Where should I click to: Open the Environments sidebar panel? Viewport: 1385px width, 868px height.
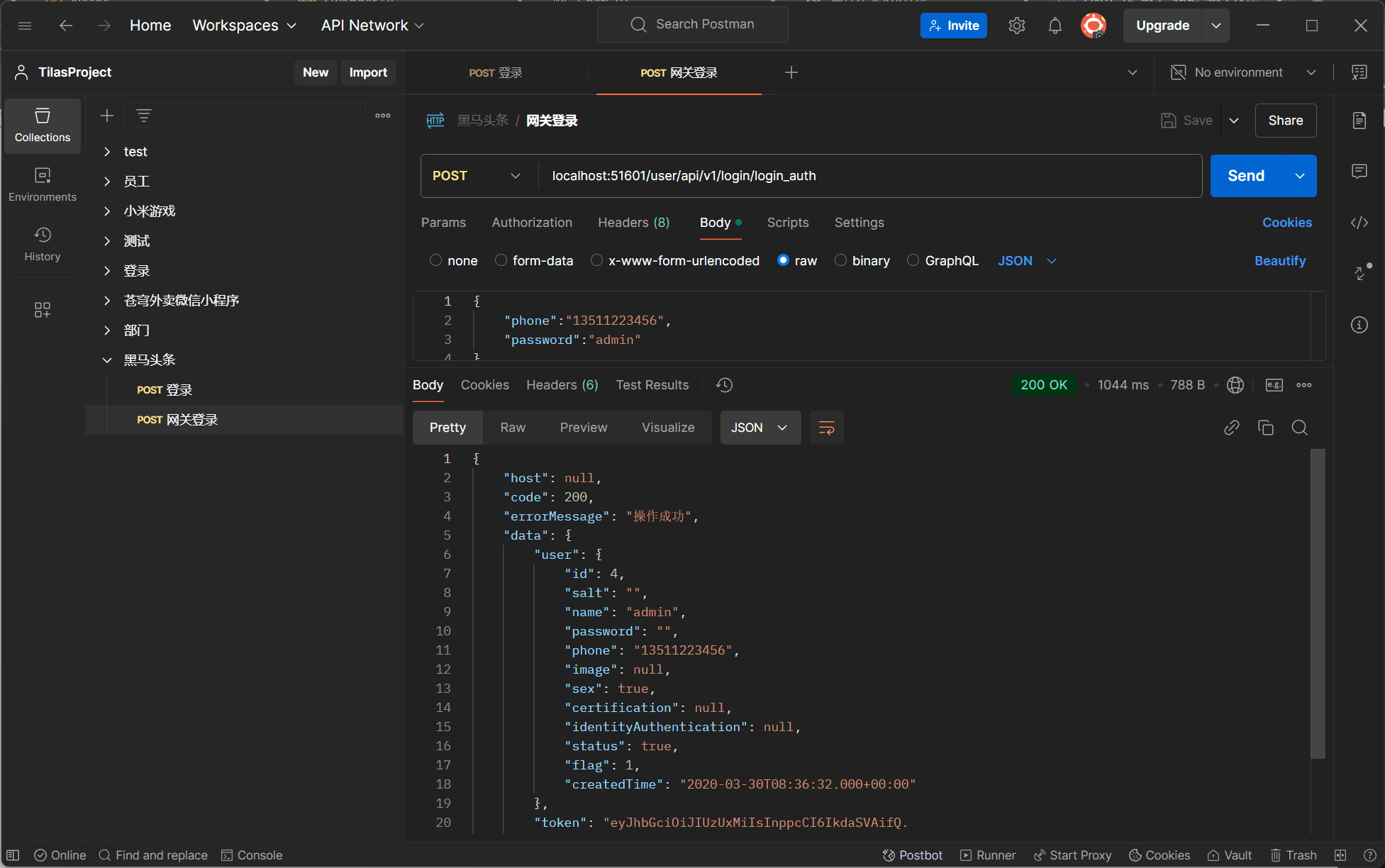tap(42, 184)
